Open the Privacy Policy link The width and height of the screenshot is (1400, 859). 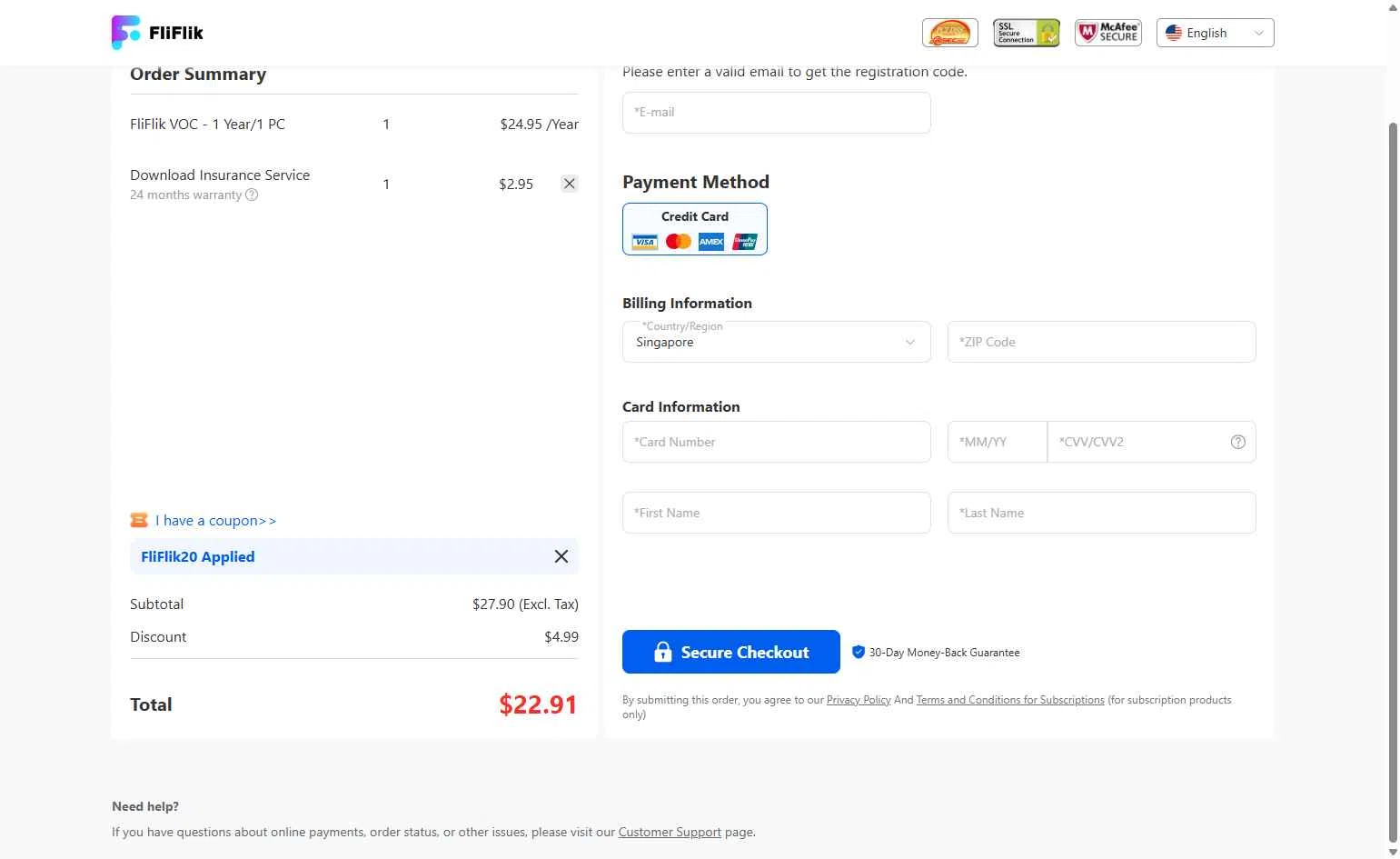(859, 700)
